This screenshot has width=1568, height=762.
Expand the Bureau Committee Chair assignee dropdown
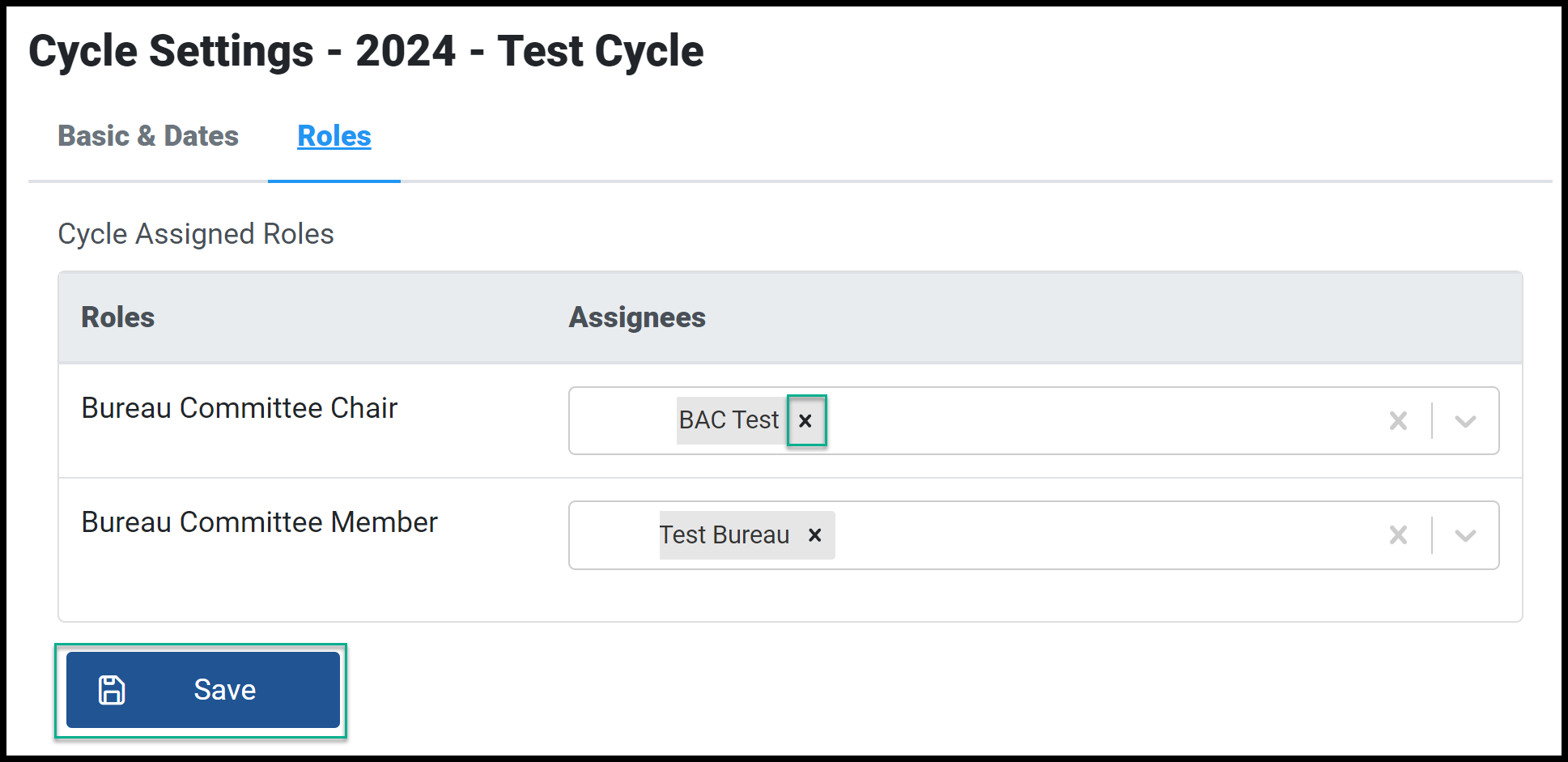click(x=1465, y=421)
